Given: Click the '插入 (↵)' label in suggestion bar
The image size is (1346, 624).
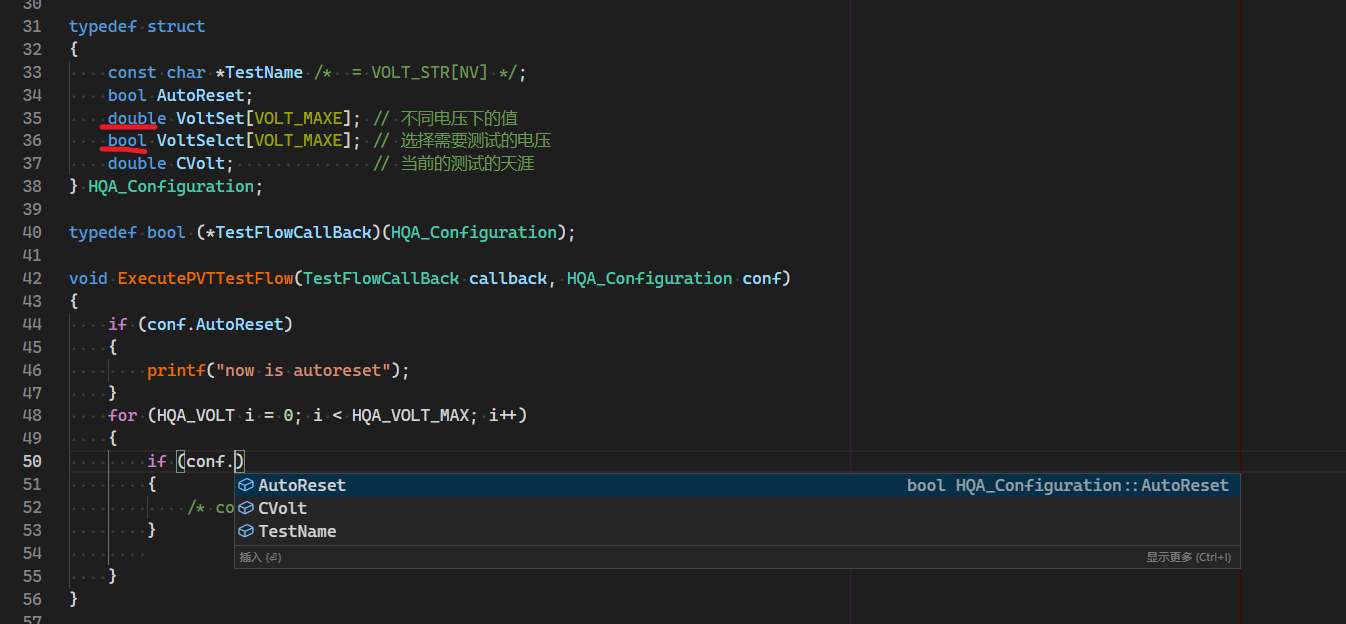Looking at the screenshot, I should 260,557.
